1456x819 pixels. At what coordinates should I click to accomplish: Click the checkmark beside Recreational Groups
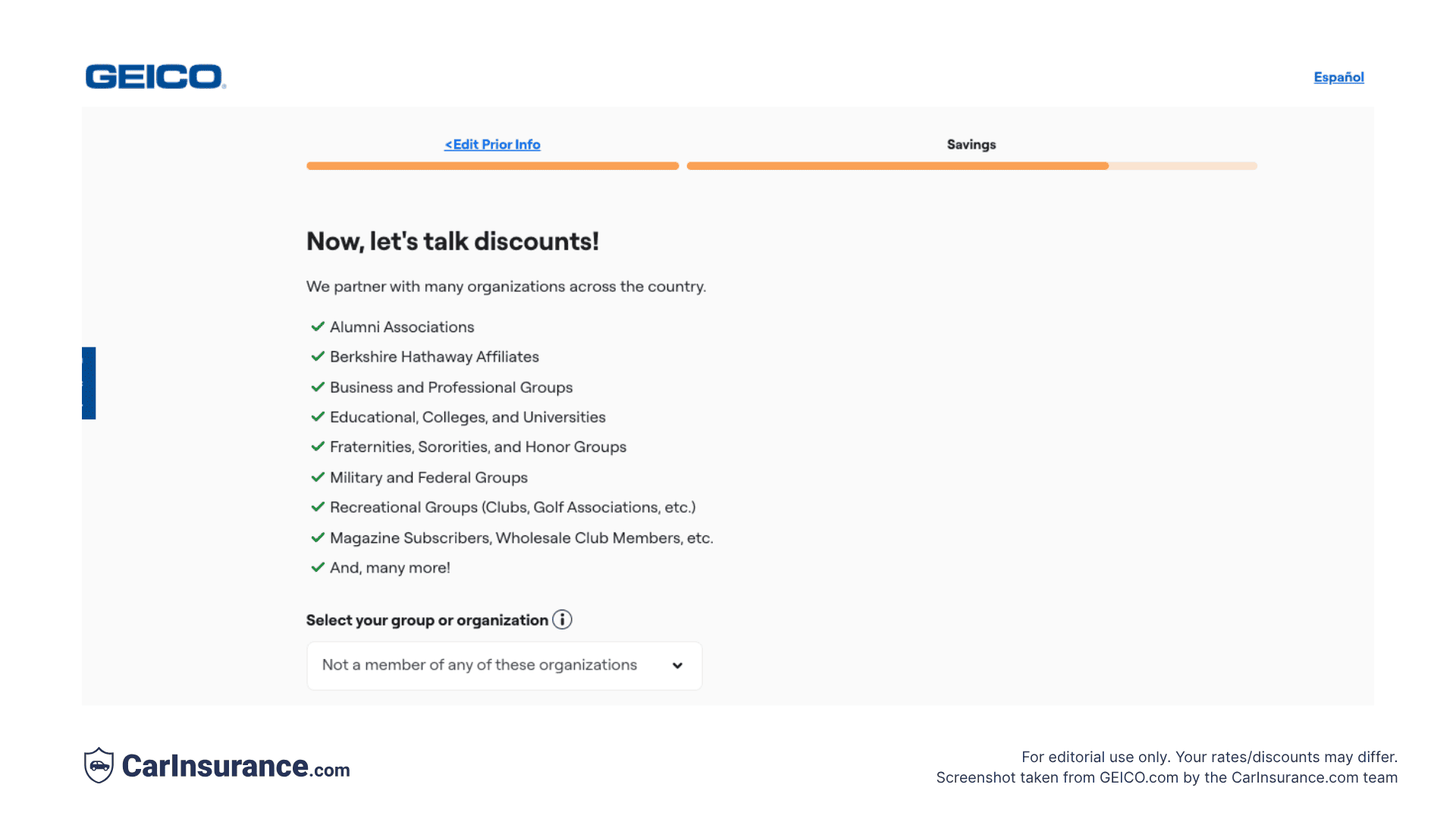pyautogui.click(x=318, y=507)
